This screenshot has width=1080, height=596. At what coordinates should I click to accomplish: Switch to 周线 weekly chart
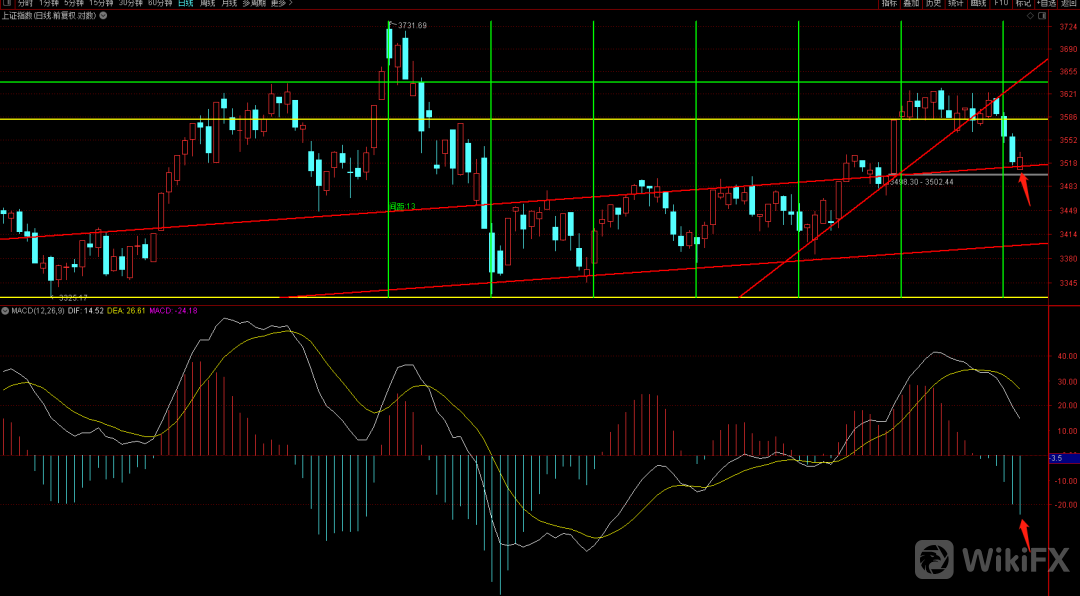point(207,4)
